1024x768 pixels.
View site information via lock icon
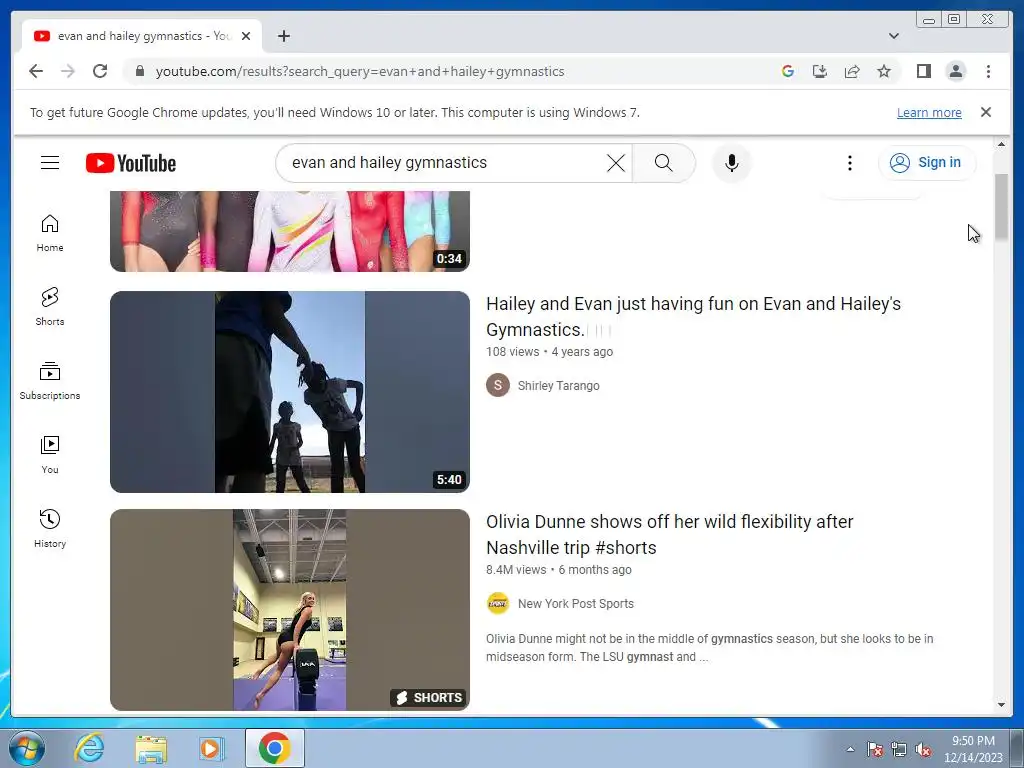pos(139,71)
